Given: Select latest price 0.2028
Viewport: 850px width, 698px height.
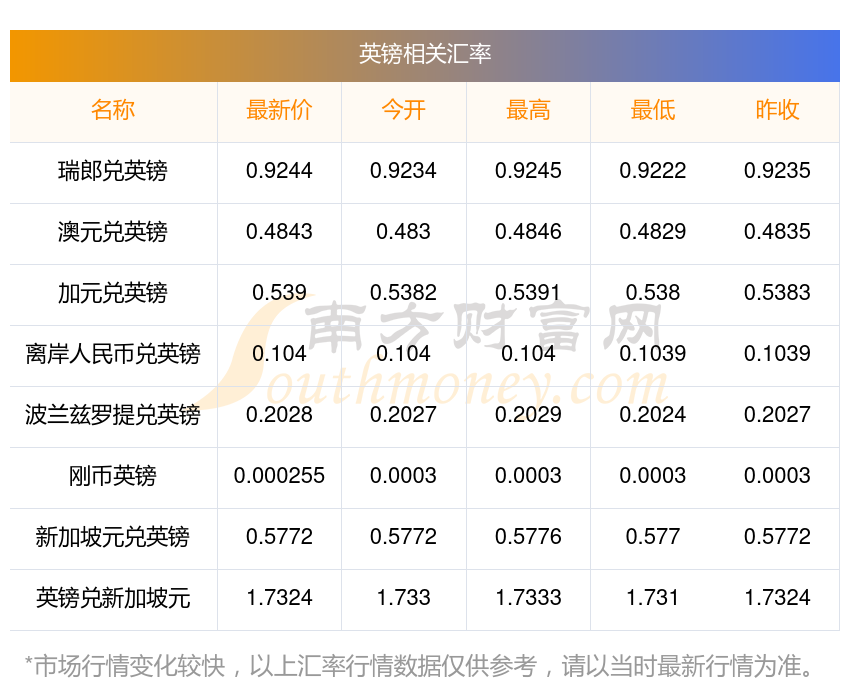Looking at the screenshot, I should (x=279, y=415).
